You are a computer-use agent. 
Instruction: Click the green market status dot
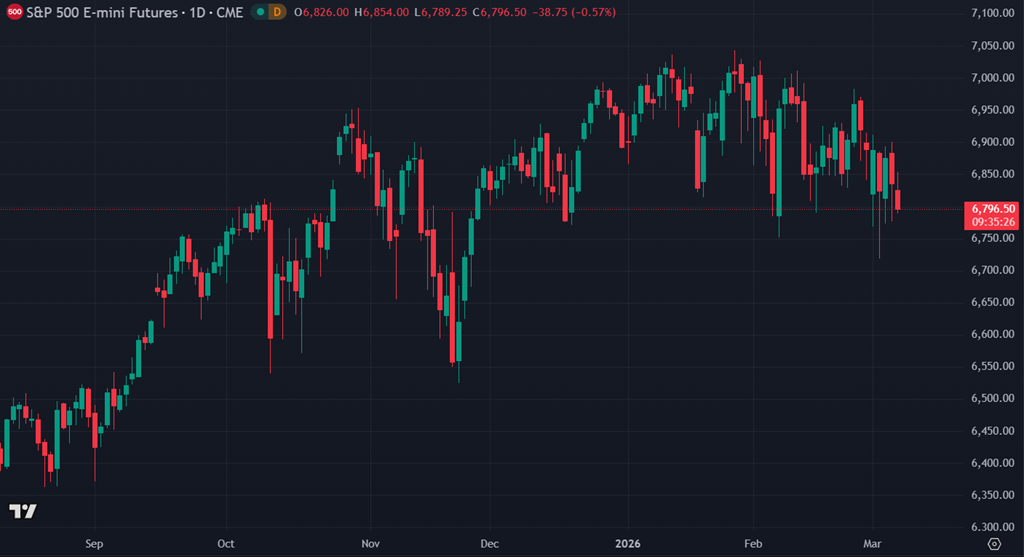(x=260, y=12)
